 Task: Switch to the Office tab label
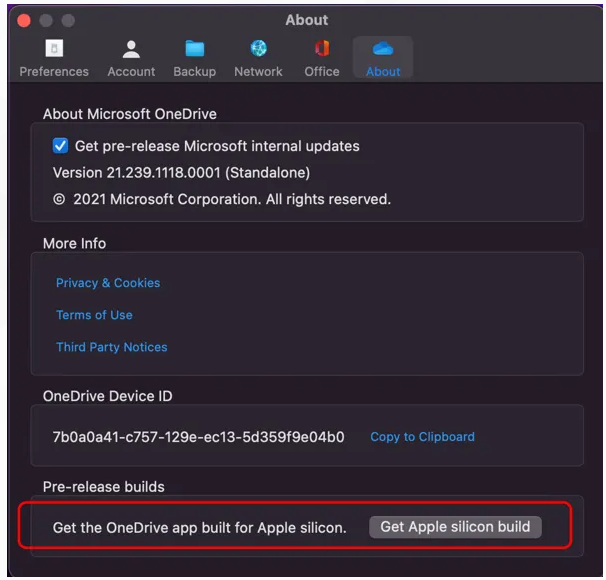(x=322, y=71)
